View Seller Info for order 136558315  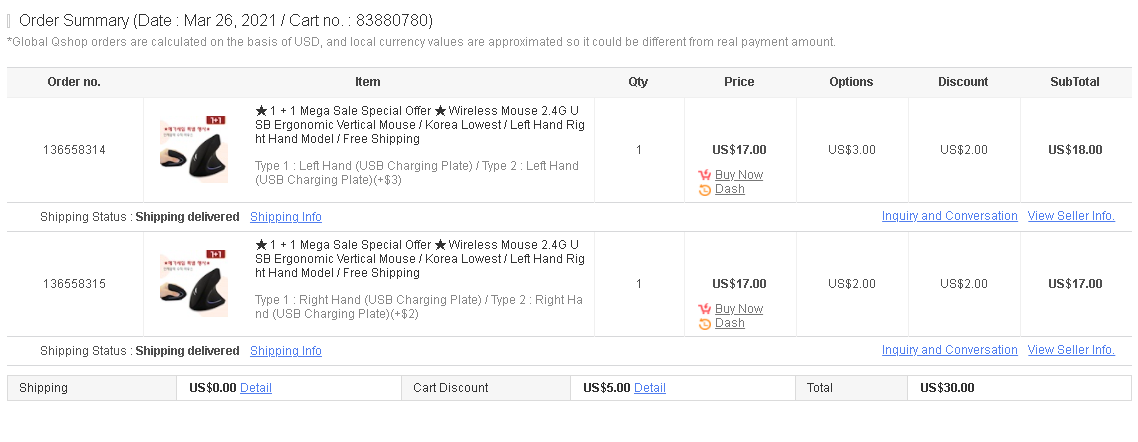(1071, 351)
